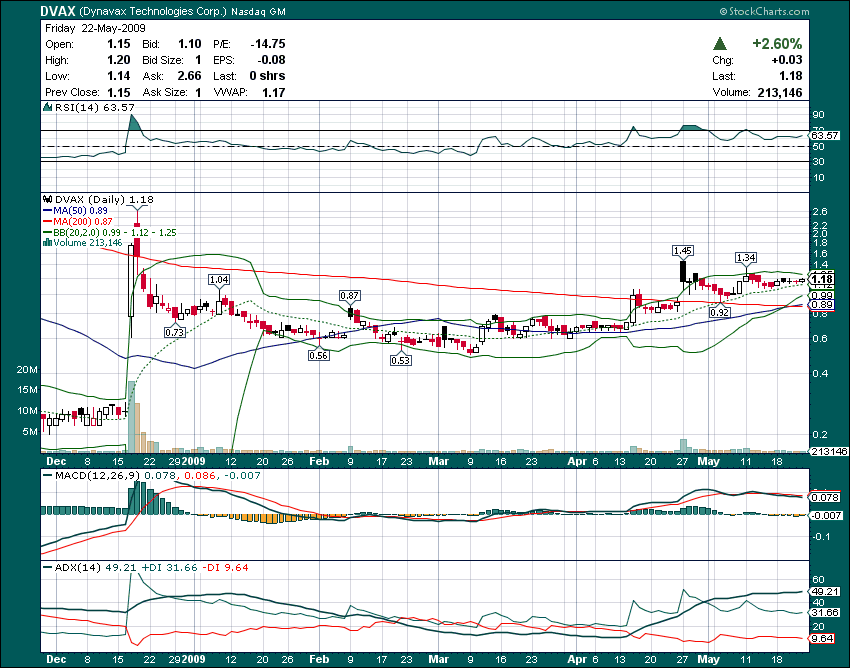Click the green up-triangle change indicator

click(719, 43)
